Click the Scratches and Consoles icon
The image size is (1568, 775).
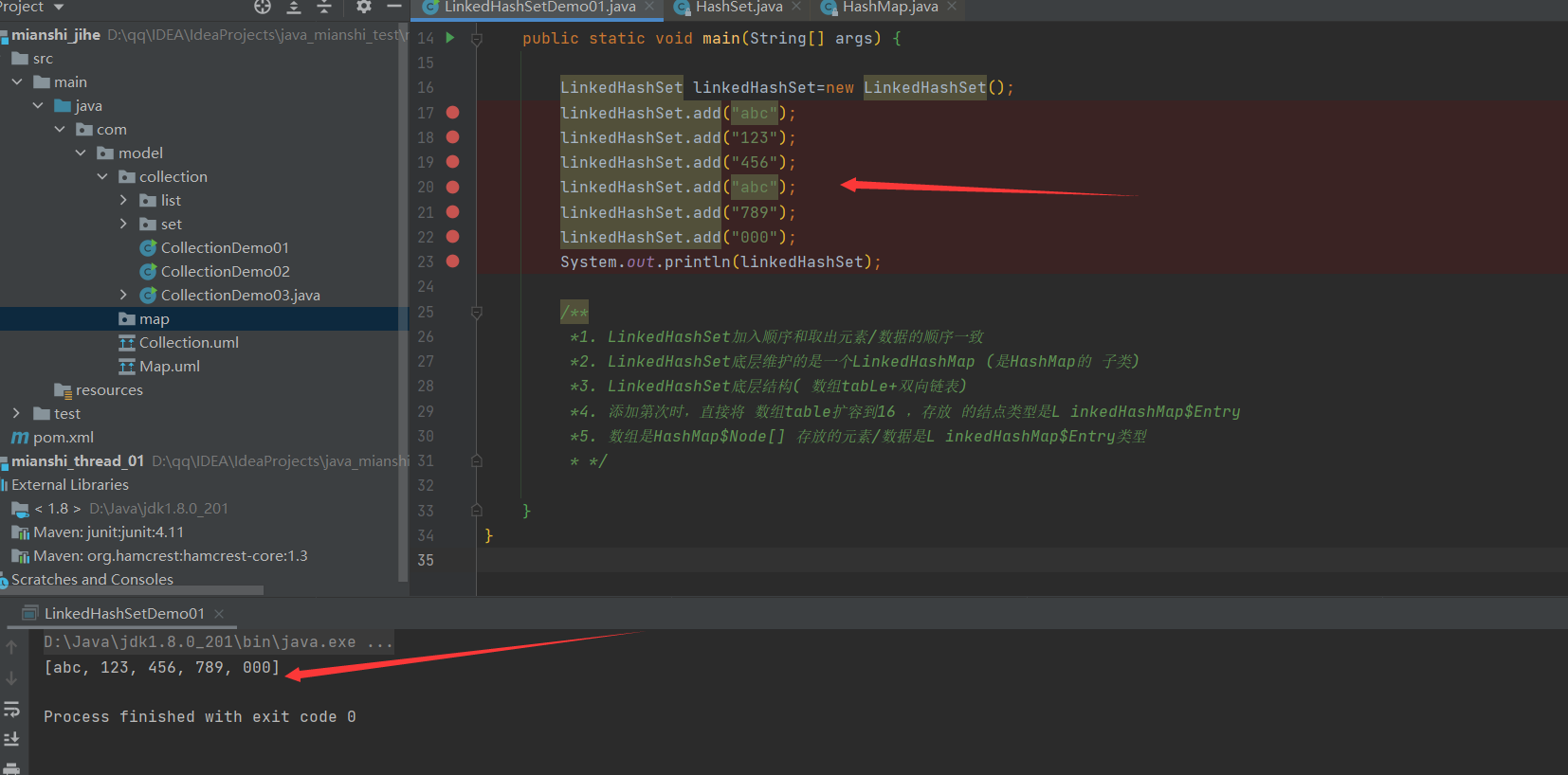click(x=4, y=581)
